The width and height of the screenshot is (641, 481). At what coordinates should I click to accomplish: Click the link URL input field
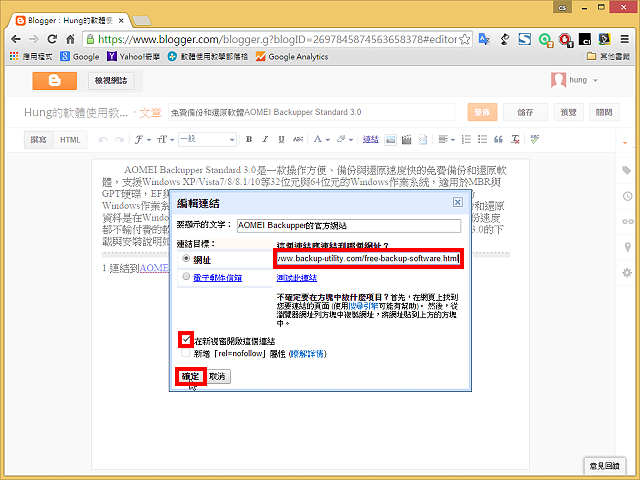(x=368, y=258)
